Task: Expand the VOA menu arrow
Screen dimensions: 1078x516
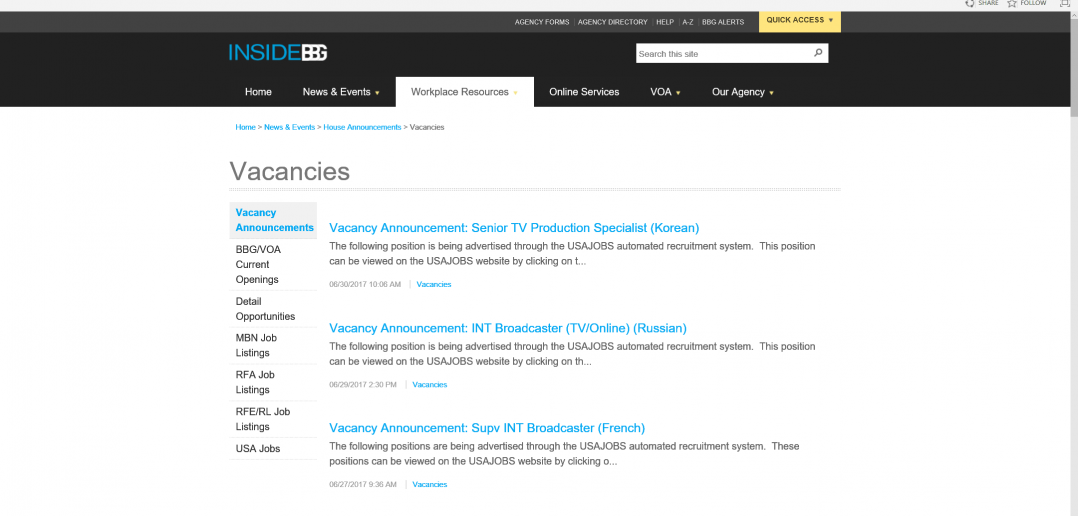Action: tap(679, 93)
